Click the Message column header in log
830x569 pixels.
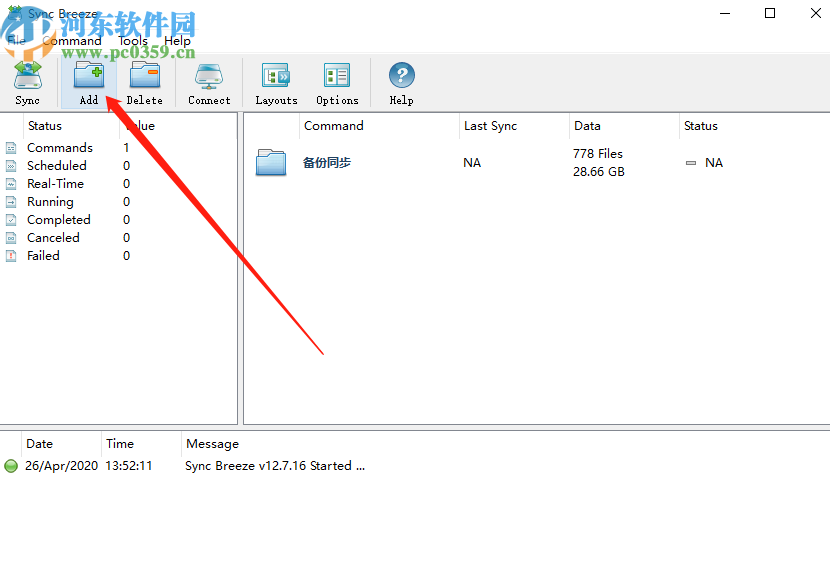point(212,444)
